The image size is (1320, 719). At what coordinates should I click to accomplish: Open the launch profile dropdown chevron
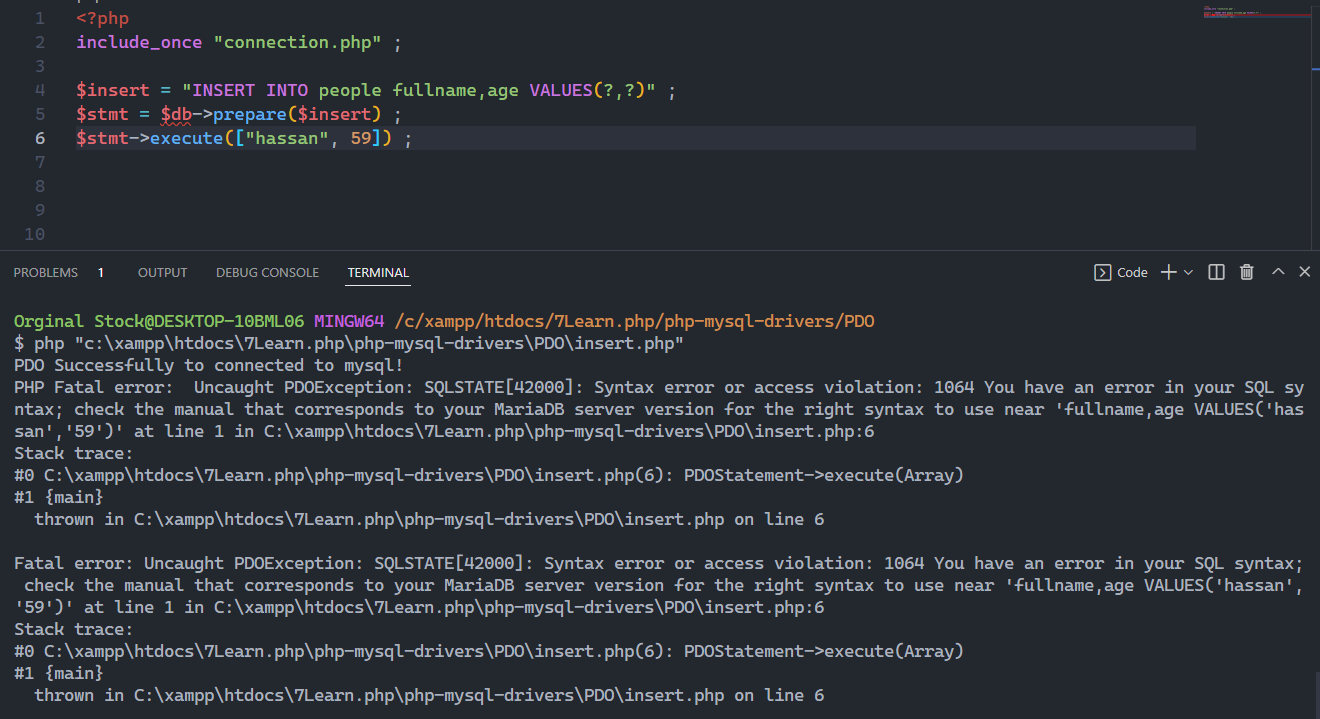click(1188, 272)
